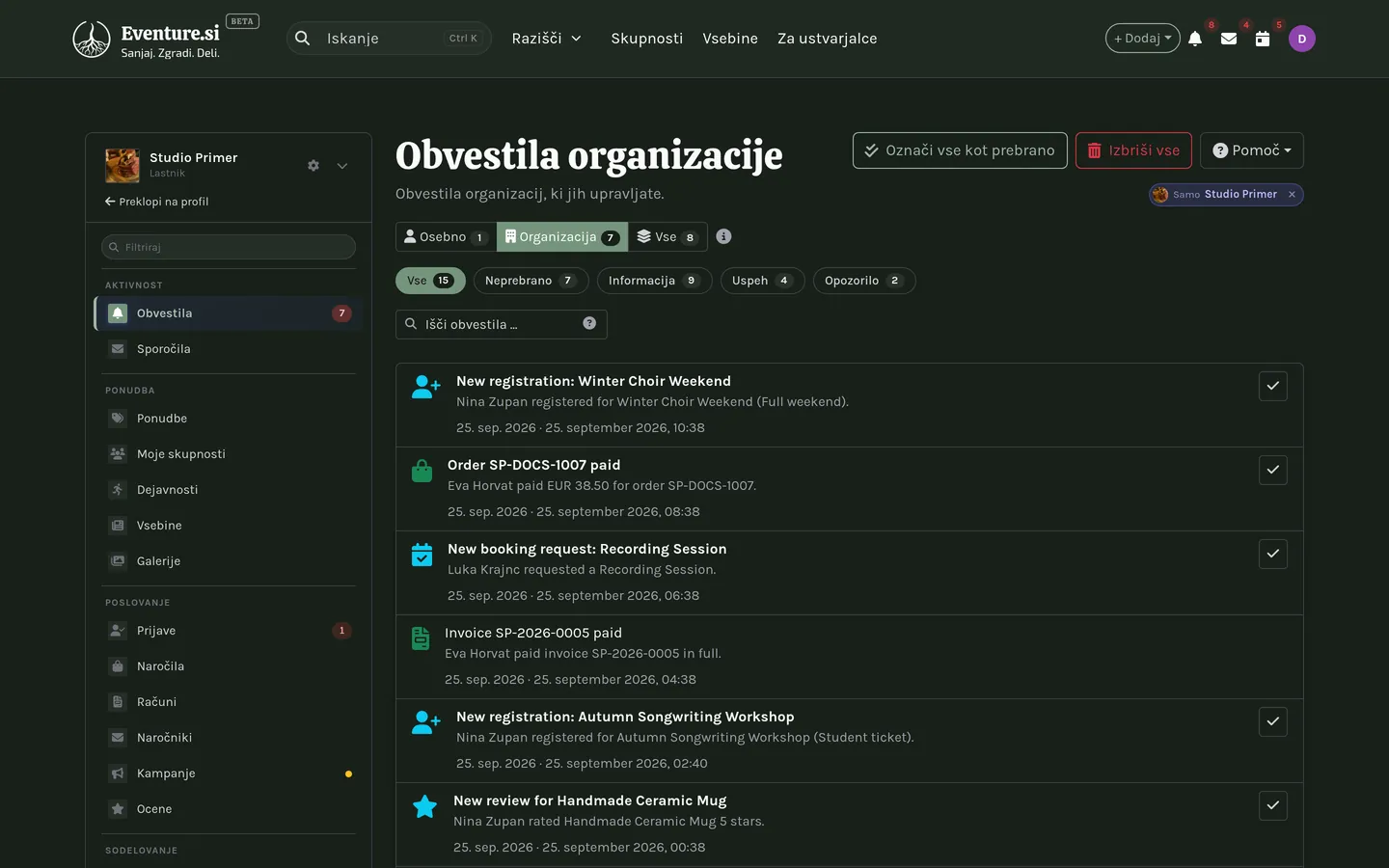Mark Order SP-DOCS-1007 paid as read

tap(1273, 470)
